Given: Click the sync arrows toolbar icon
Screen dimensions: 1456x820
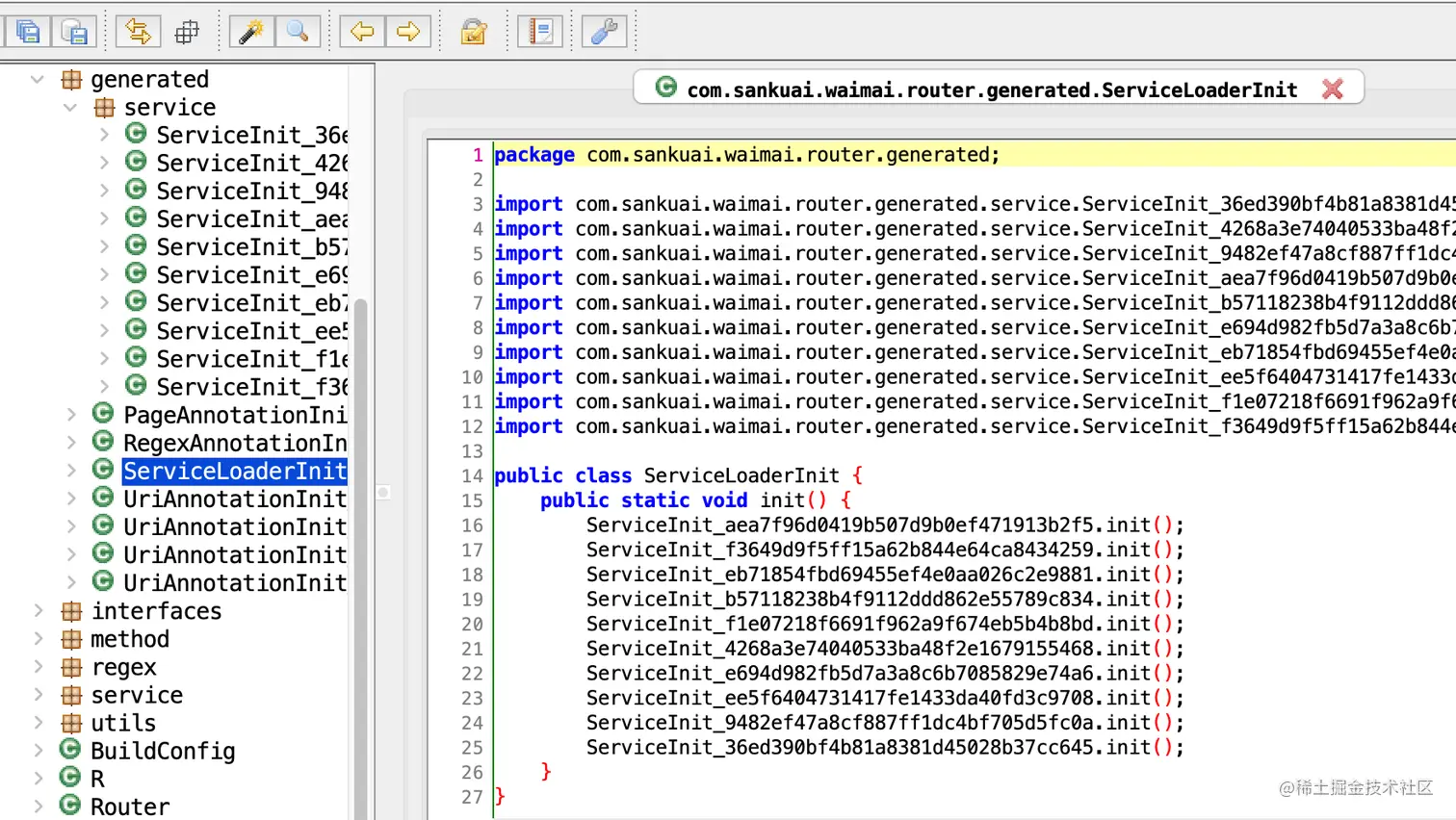Looking at the screenshot, I should [x=138, y=30].
